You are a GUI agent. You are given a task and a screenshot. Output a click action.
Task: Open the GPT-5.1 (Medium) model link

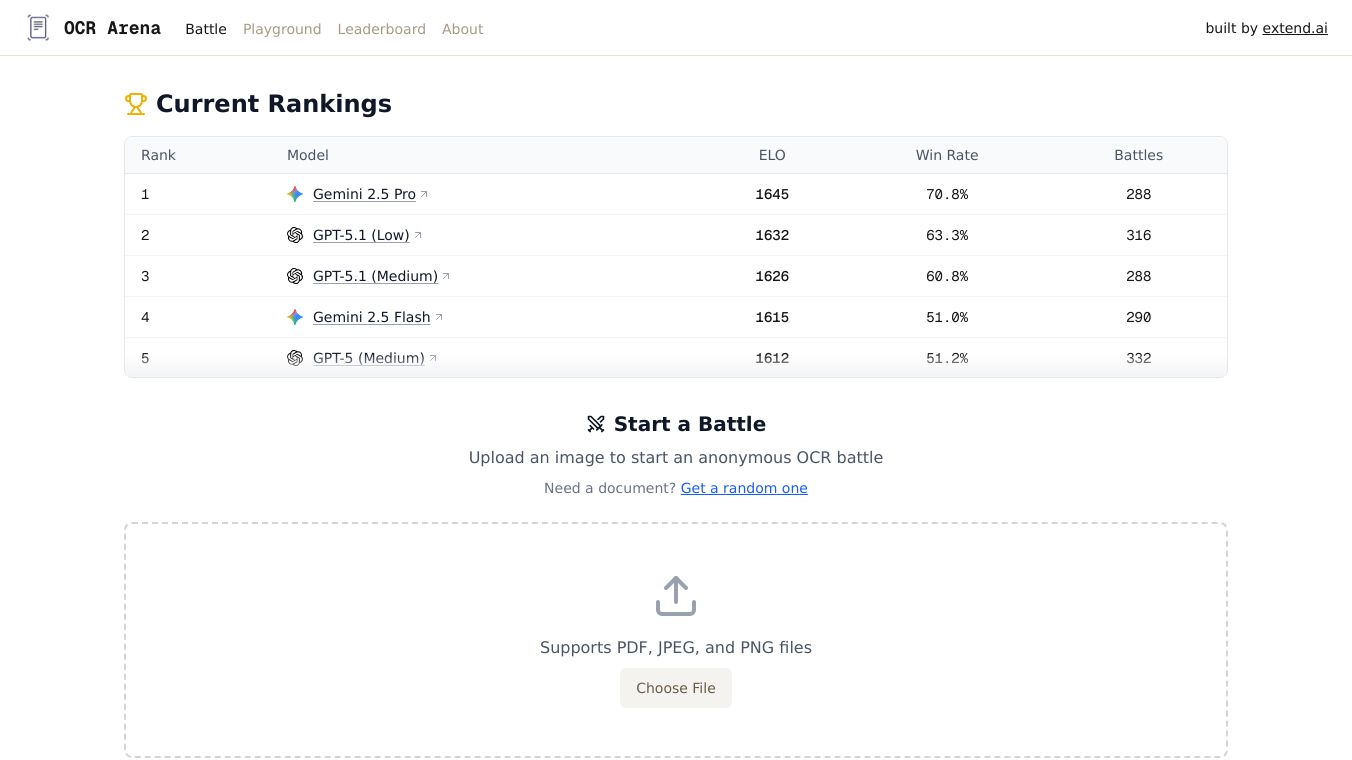[375, 276]
